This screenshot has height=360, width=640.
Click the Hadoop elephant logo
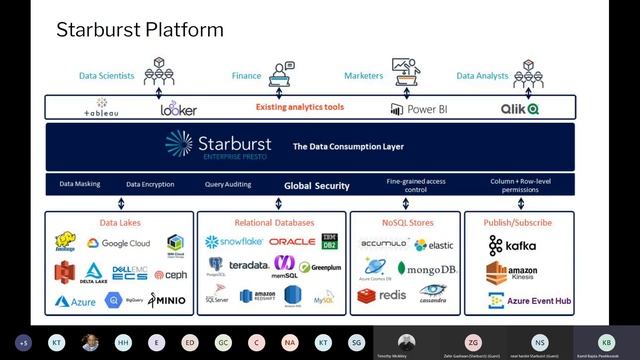click(65, 241)
